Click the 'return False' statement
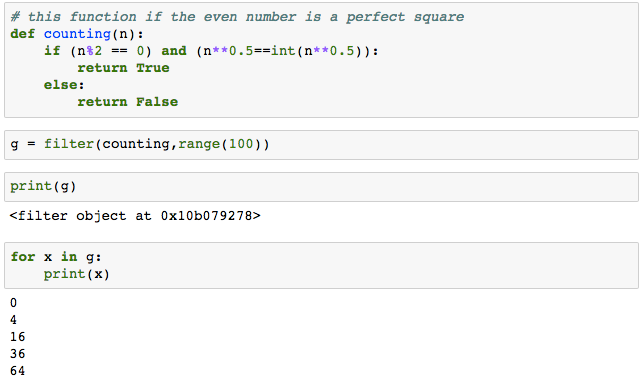Screen dimensions: 642x380 click(128, 102)
